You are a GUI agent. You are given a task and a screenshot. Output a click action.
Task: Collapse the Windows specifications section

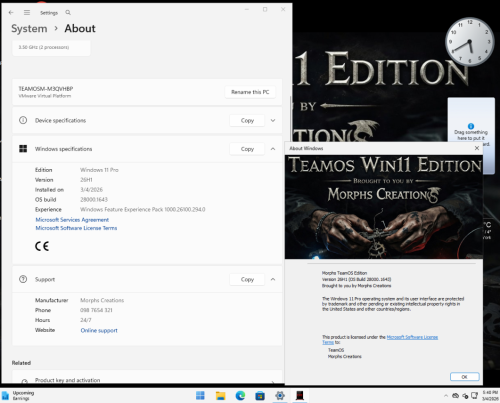[273, 149]
